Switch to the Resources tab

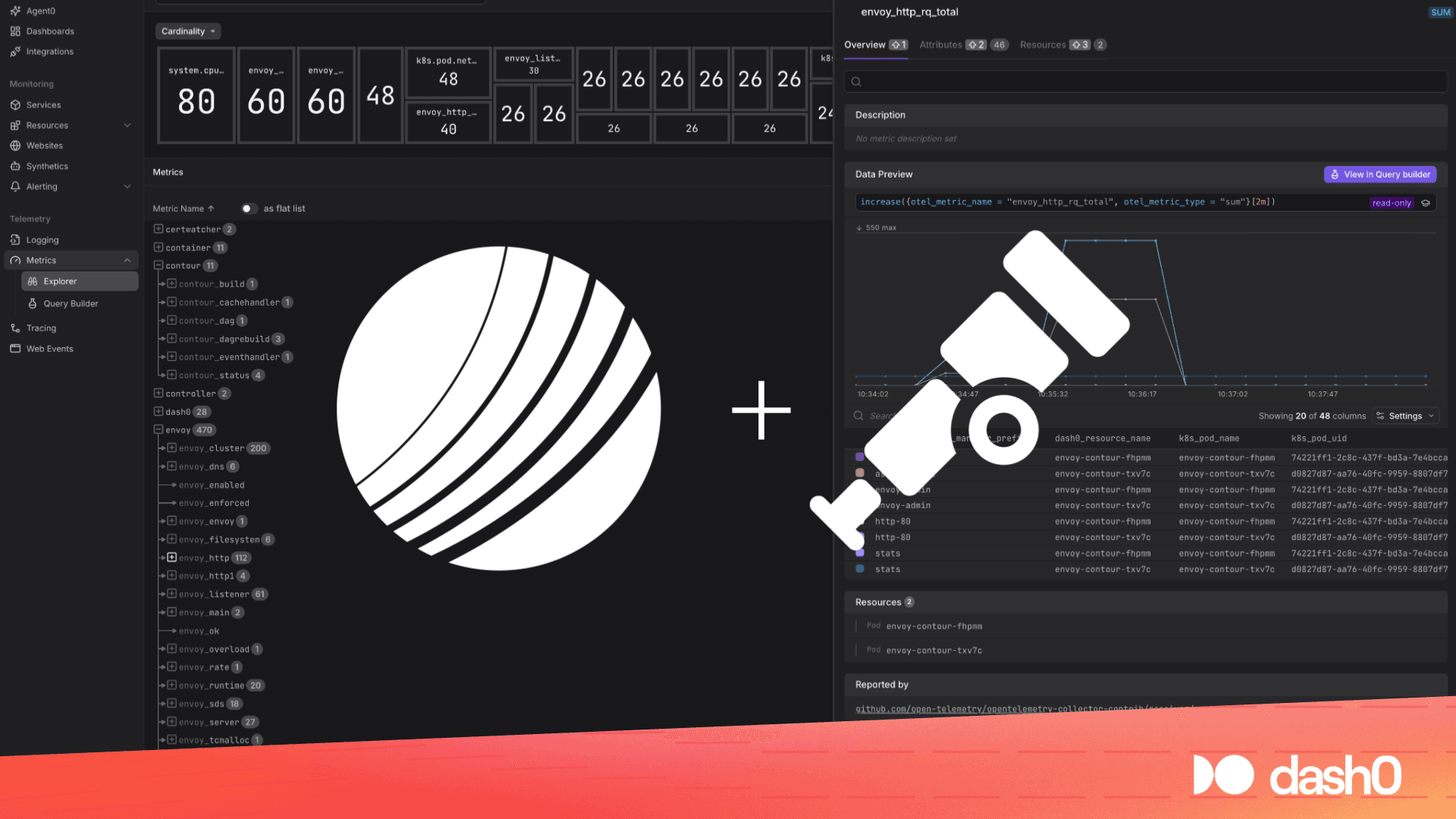coord(1063,45)
